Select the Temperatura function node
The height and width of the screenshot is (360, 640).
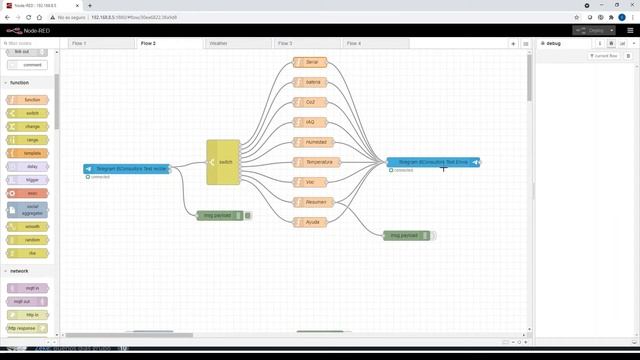coord(316,162)
